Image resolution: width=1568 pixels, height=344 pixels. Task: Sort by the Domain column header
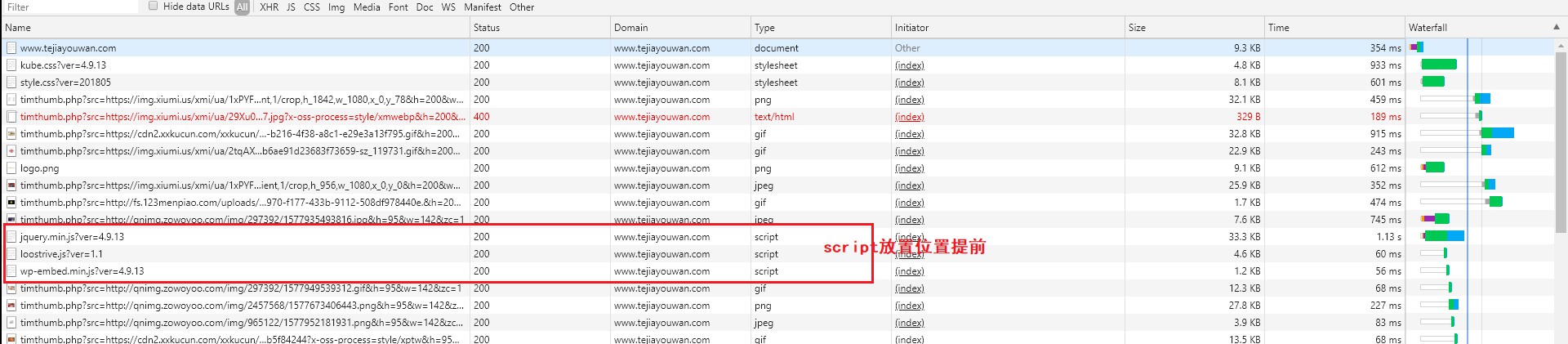(x=680, y=28)
